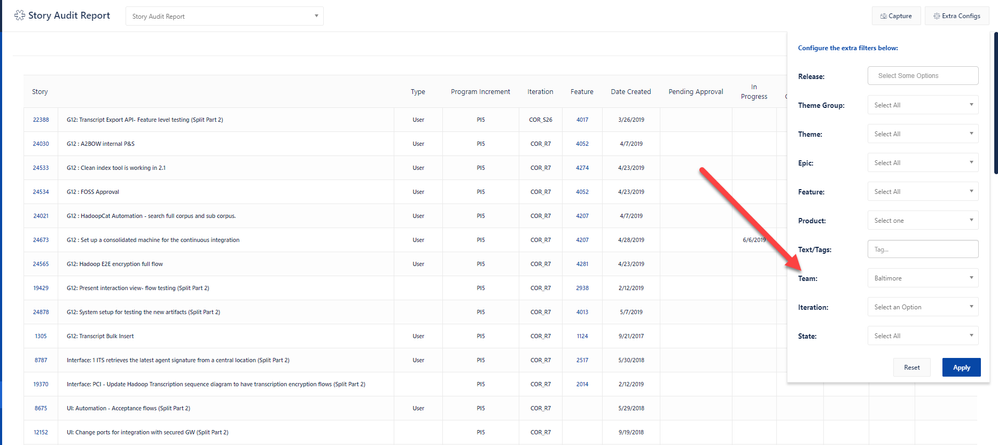This screenshot has width=998, height=445.
Task: Click the Date Created column header
Action: click(x=631, y=92)
